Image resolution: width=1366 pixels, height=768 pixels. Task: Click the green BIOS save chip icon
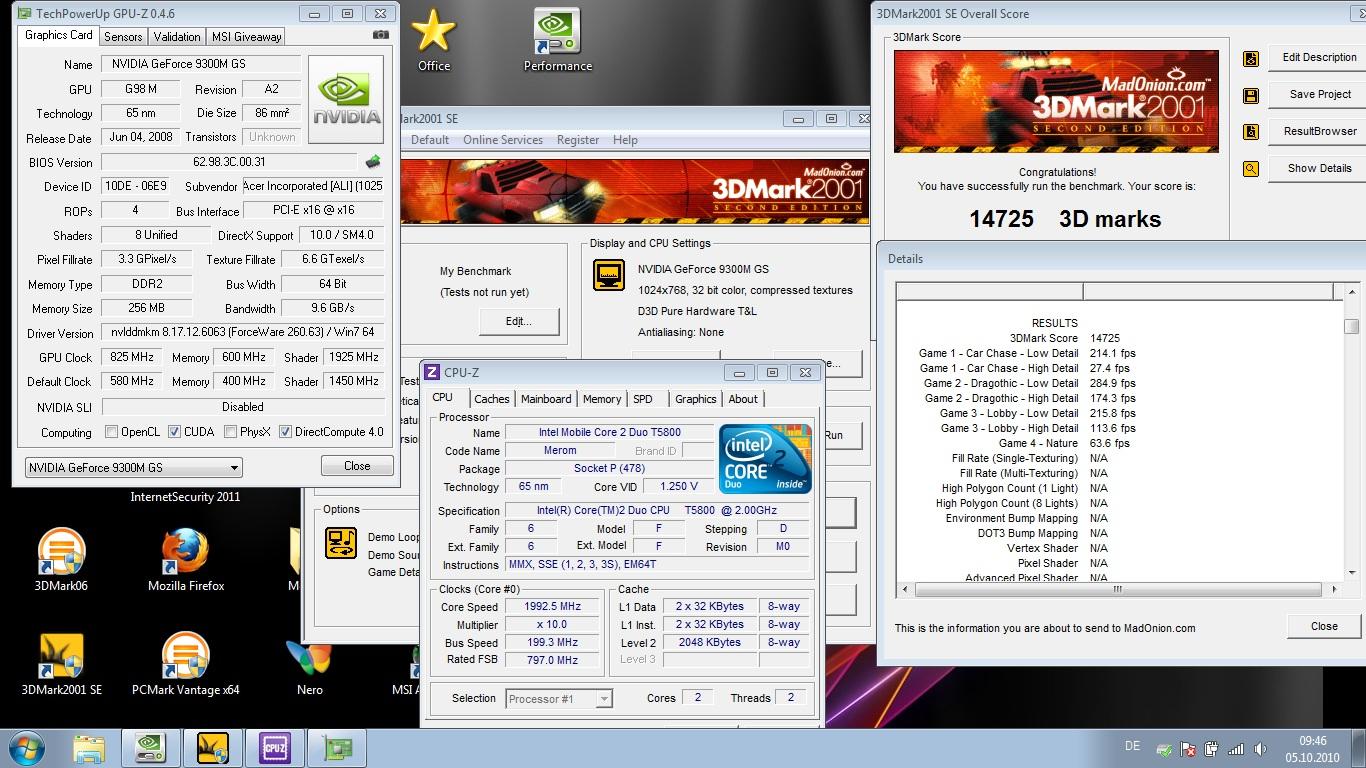[373, 161]
